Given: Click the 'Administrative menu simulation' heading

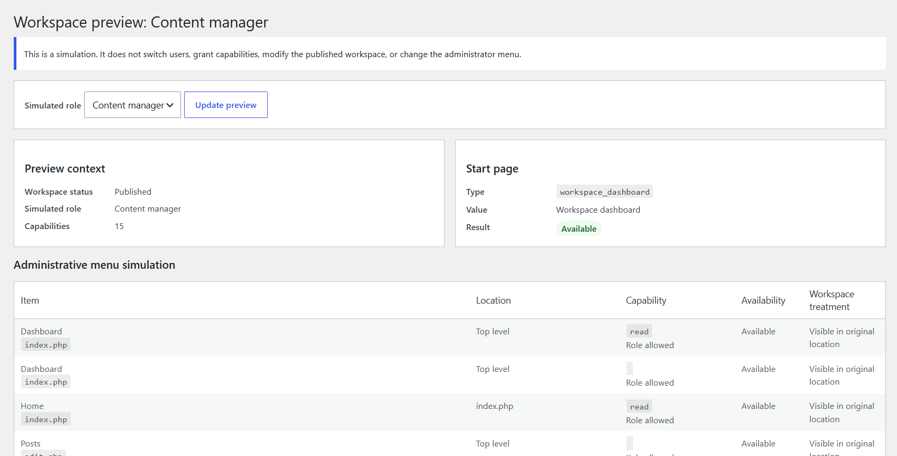Looking at the screenshot, I should pyautogui.click(x=94, y=265).
